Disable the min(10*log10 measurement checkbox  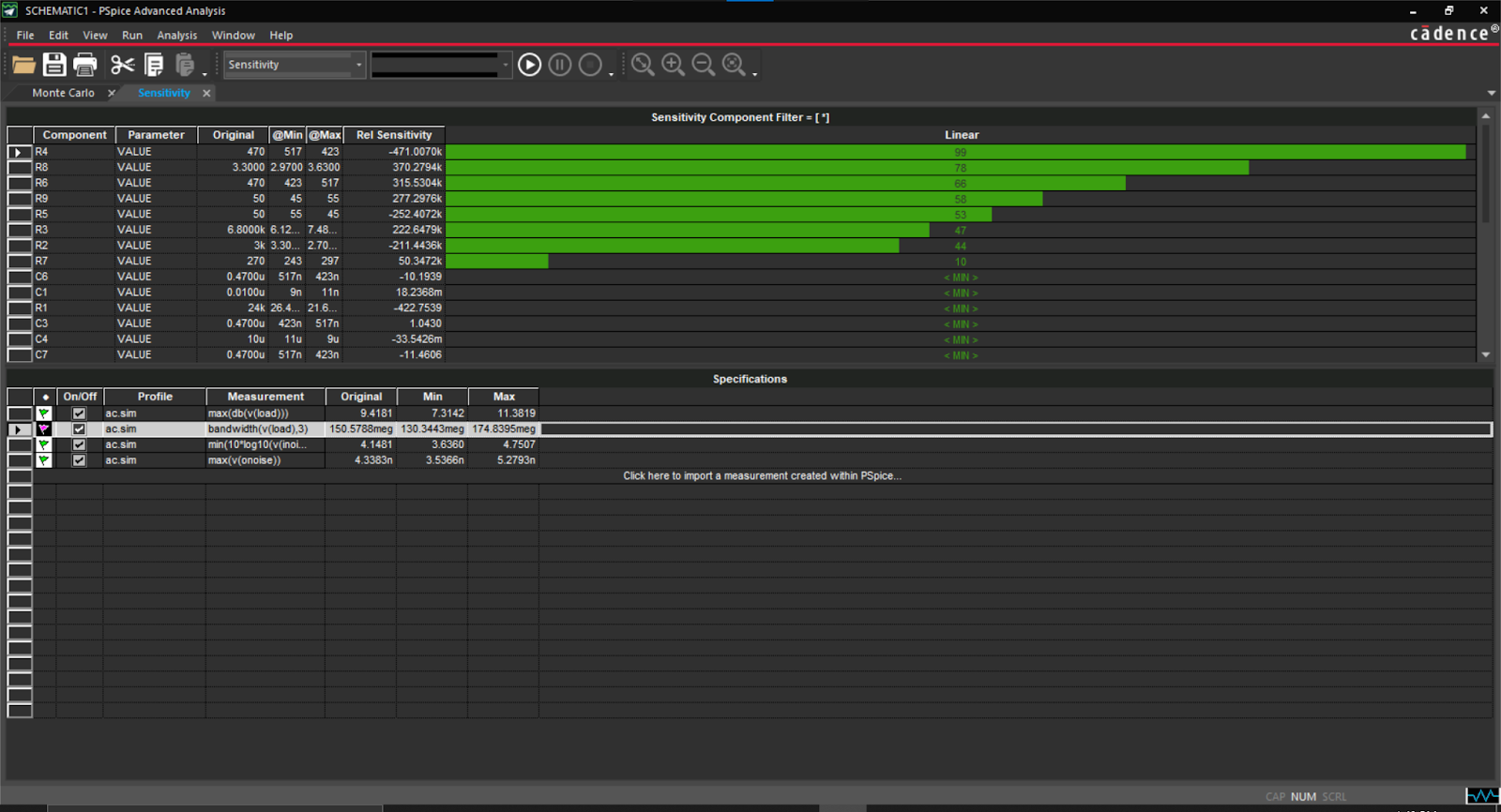(79, 444)
